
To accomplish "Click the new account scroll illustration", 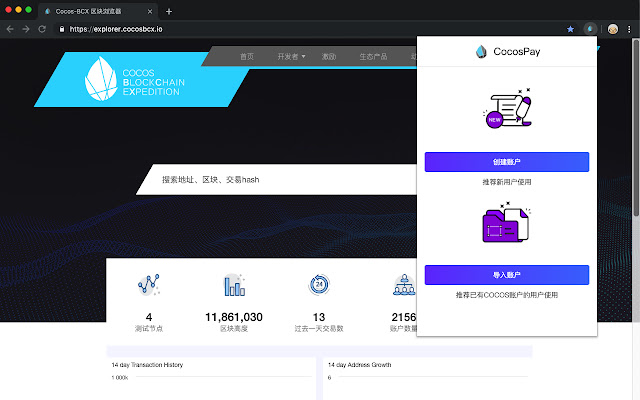I will tap(507, 109).
